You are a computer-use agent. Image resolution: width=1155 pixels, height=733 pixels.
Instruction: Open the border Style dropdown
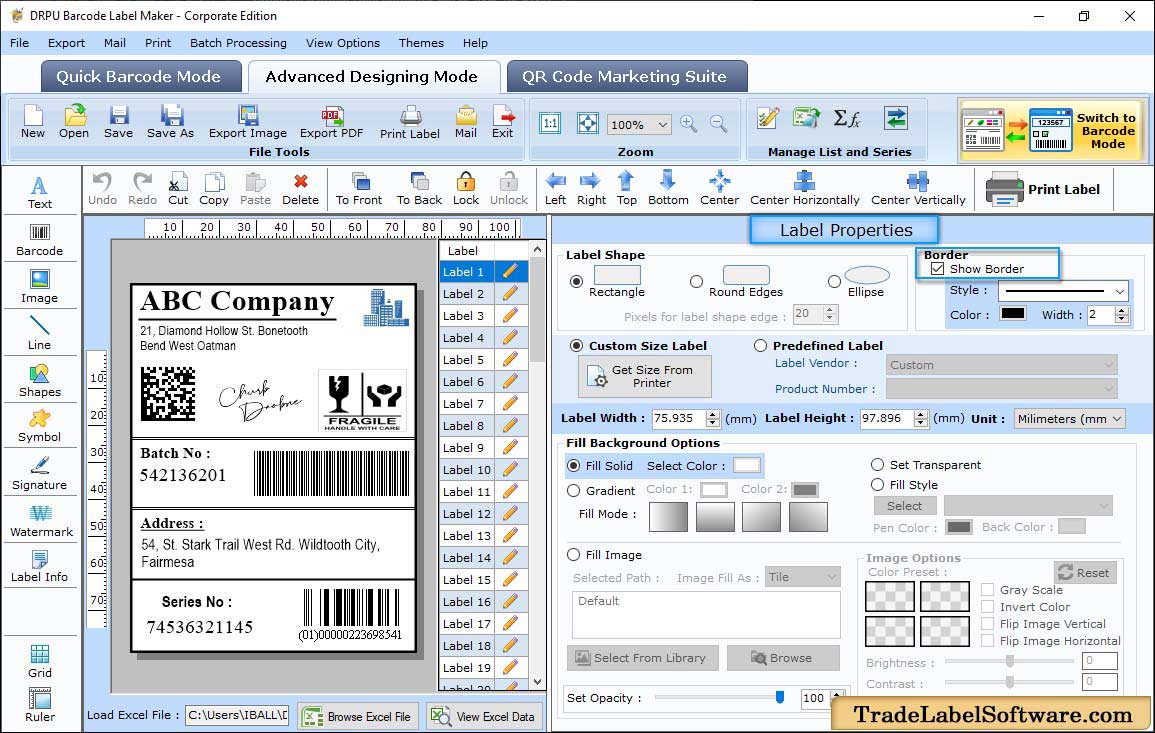(x=1064, y=291)
